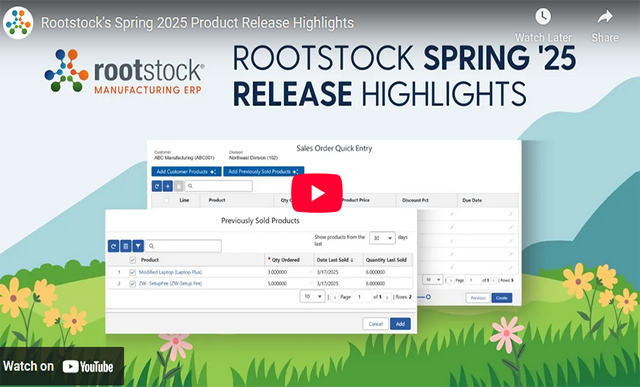Click next page arrow in Sales Order window
640x387 pixels.
[x=494, y=280]
